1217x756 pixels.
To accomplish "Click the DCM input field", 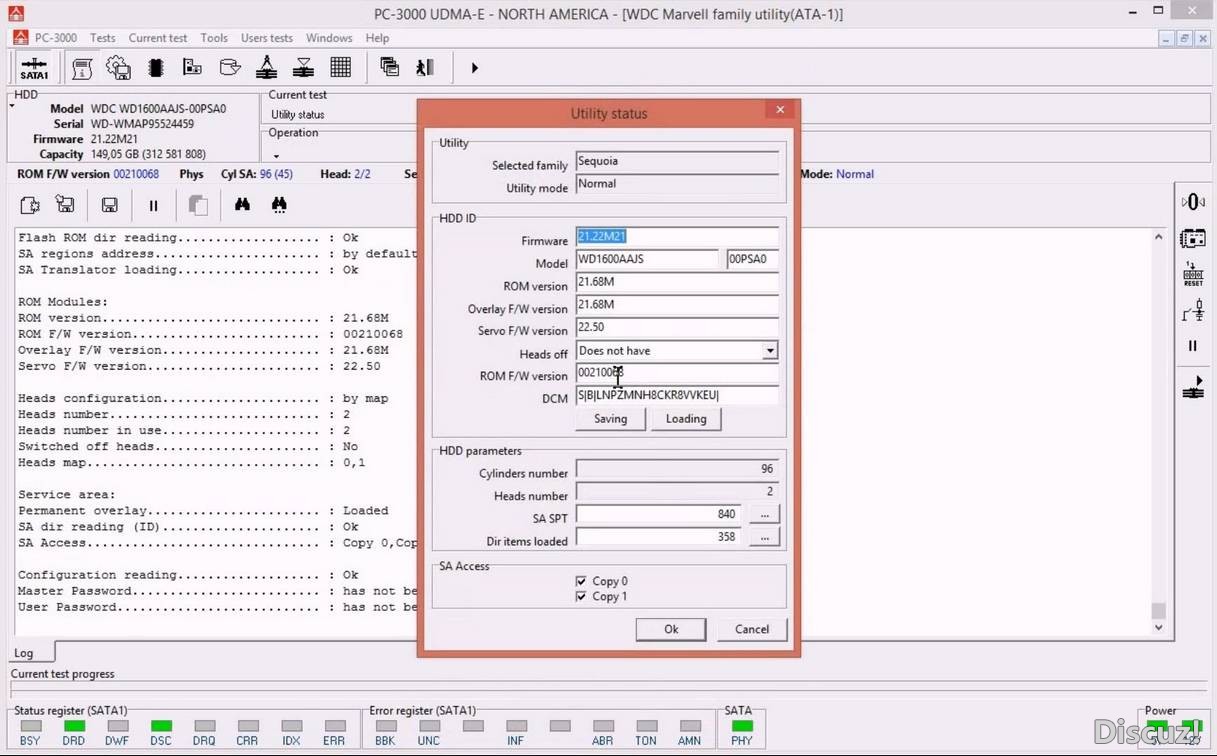I will 677,396.
